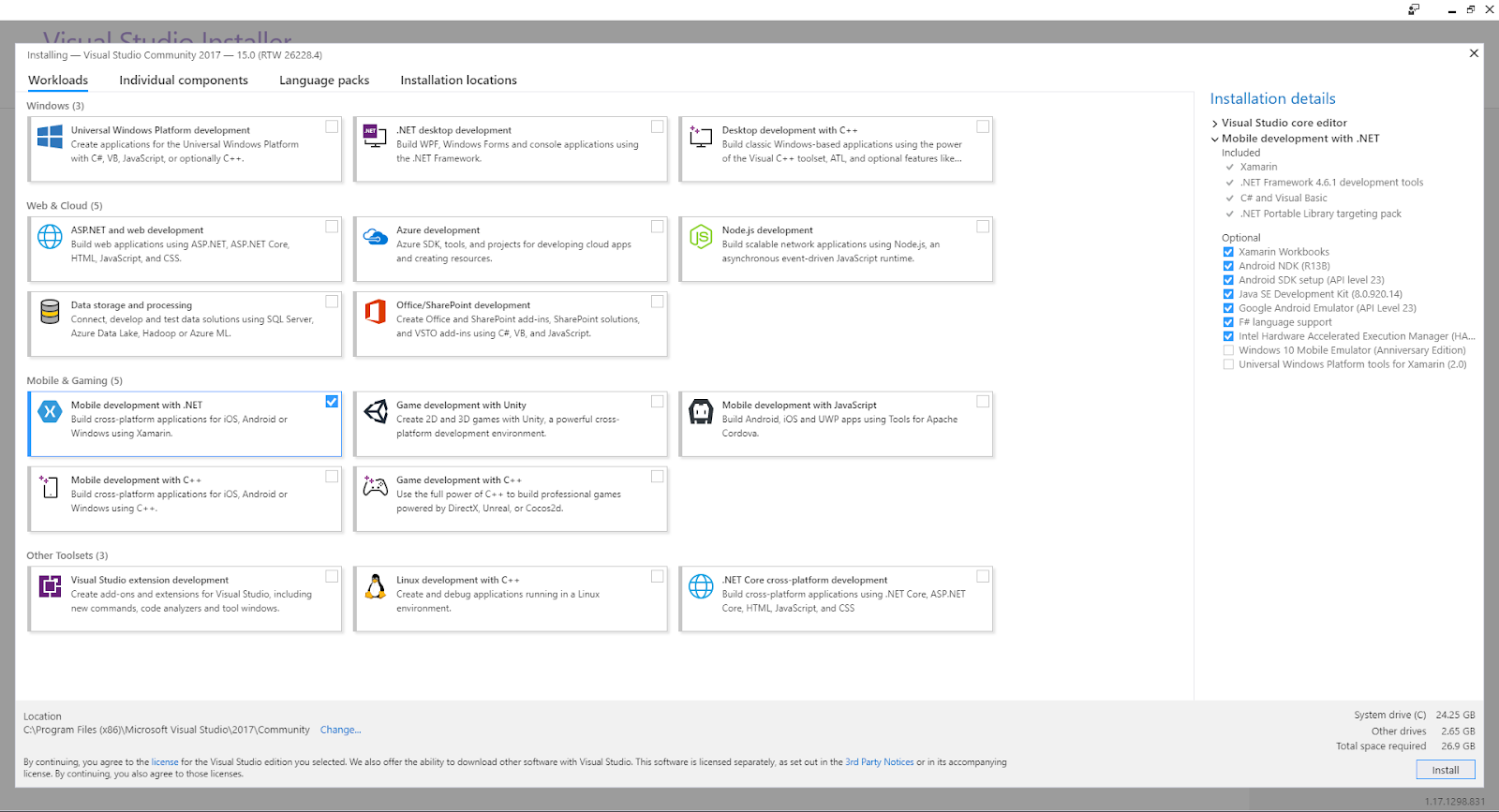
Task: Check Linux development with C++ workload
Action: [x=657, y=576]
